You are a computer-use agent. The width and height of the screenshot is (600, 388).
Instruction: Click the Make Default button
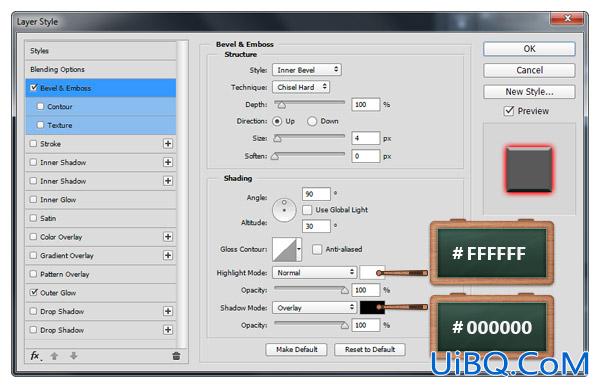coord(297,349)
